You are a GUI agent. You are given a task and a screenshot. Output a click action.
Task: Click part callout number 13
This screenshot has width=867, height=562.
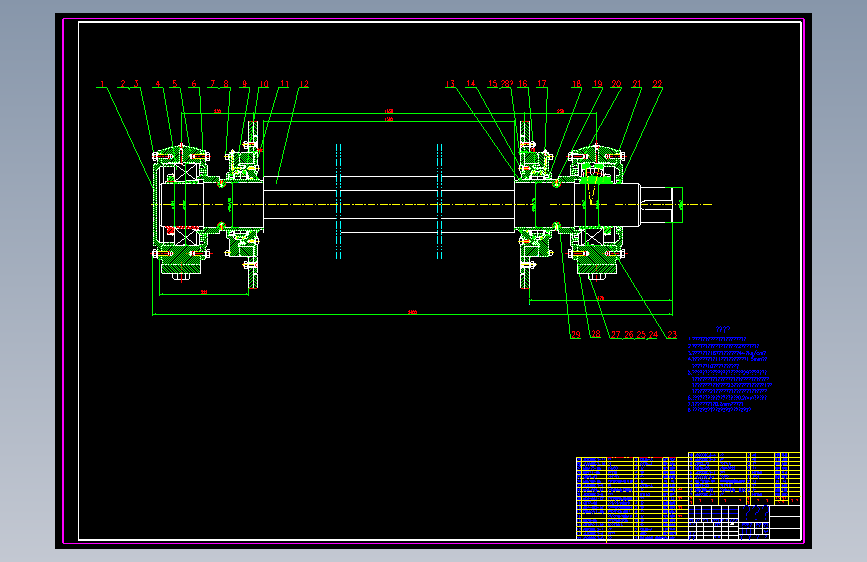450,84
